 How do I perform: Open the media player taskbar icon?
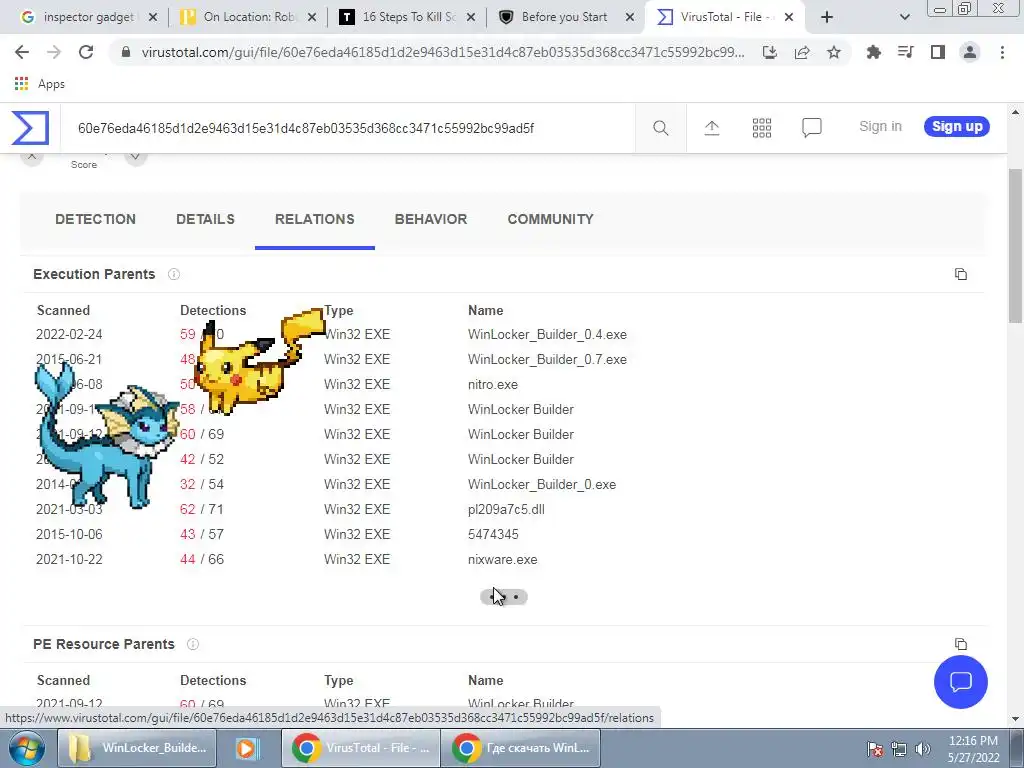coord(247,748)
